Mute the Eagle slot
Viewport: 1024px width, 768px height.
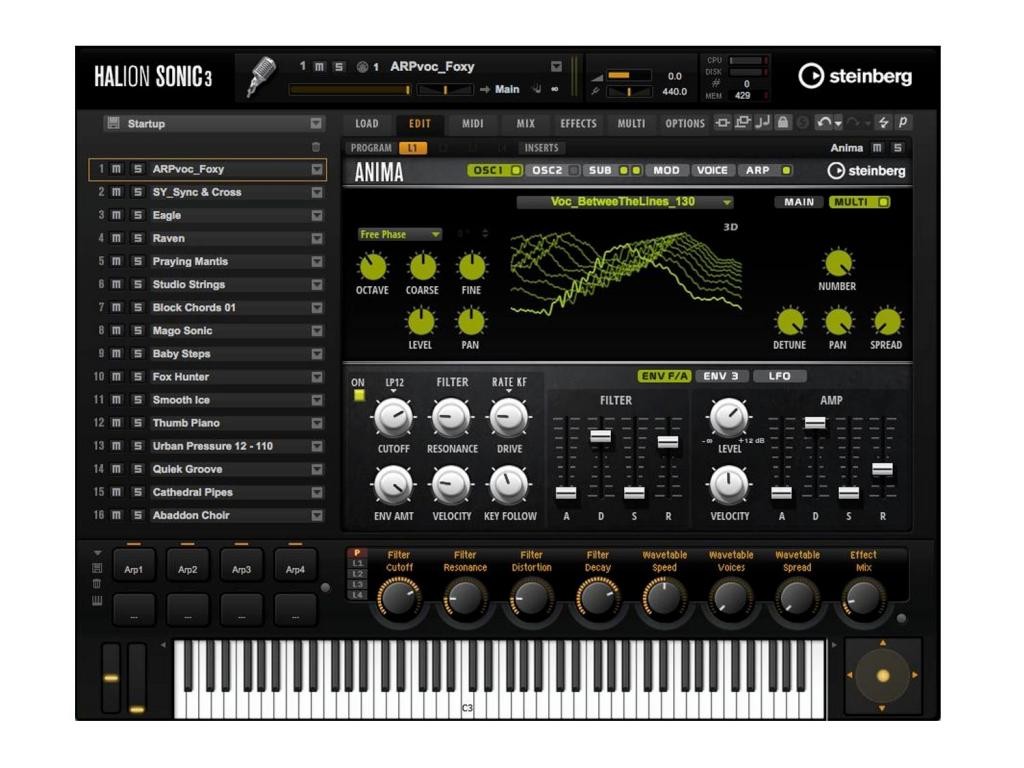point(116,216)
